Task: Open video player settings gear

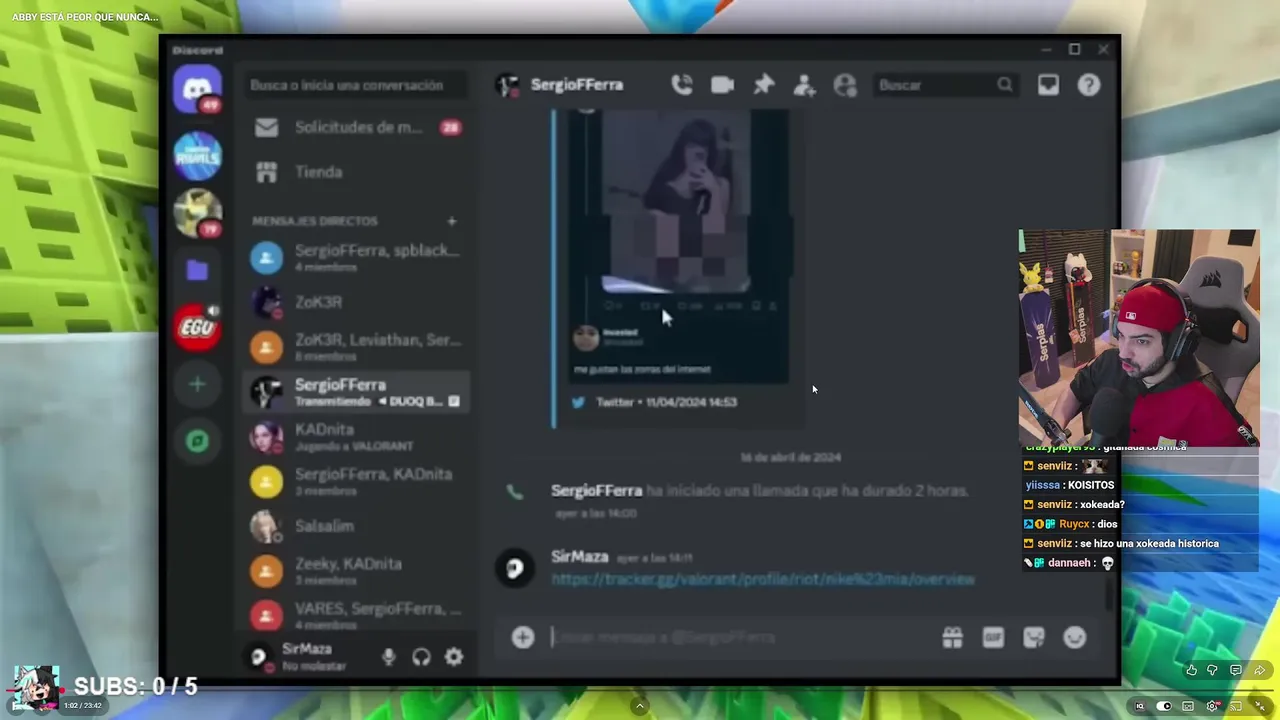Action: pos(1212,706)
